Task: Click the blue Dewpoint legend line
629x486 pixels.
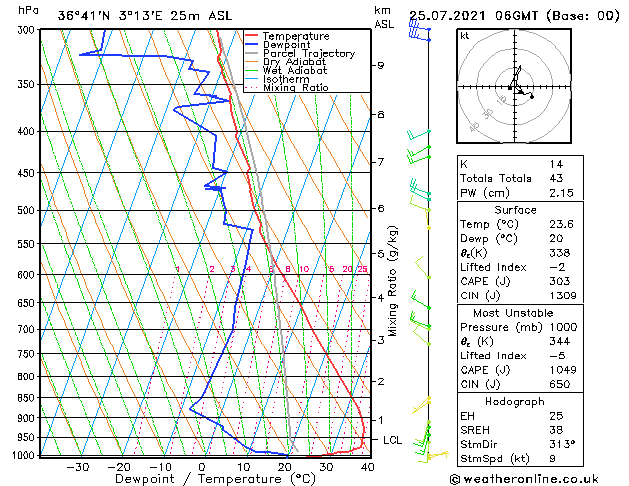Action: (251, 45)
